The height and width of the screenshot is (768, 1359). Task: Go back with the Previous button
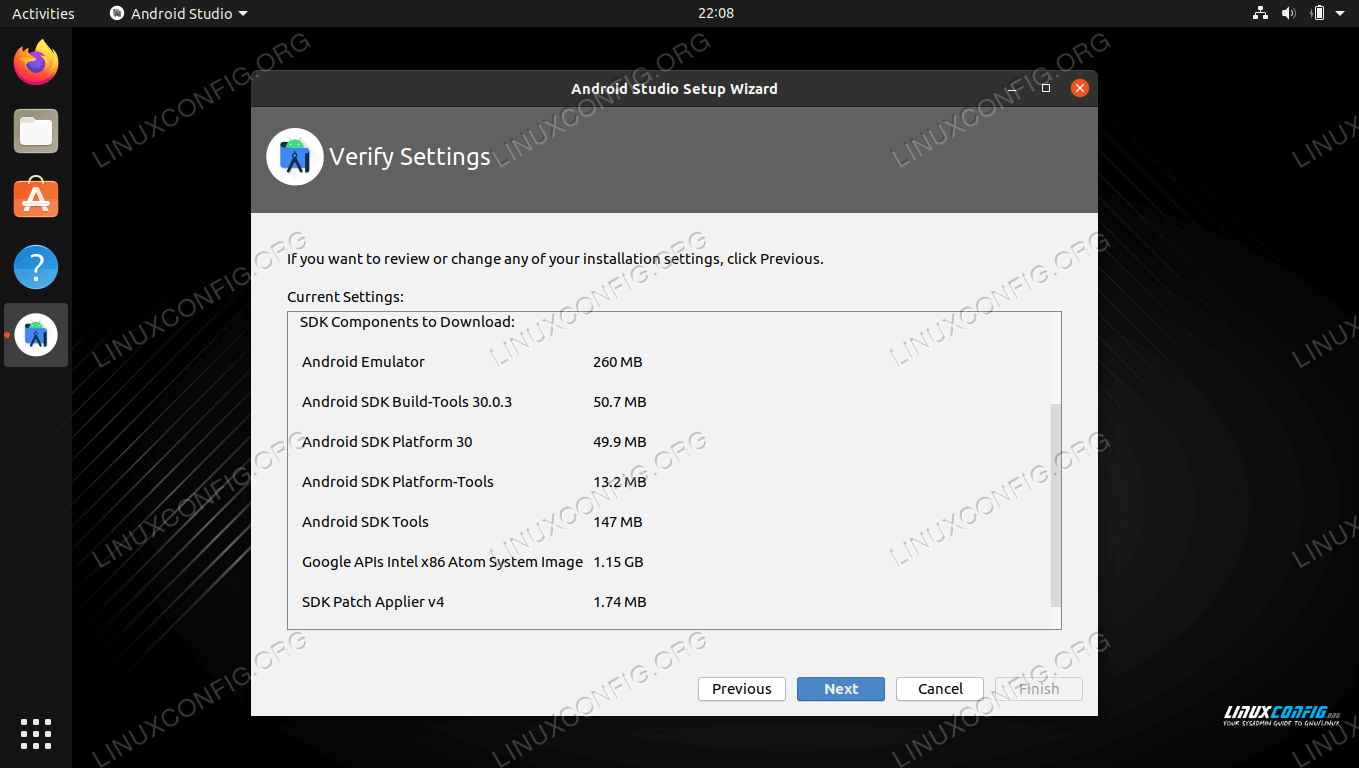pos(742,689)
